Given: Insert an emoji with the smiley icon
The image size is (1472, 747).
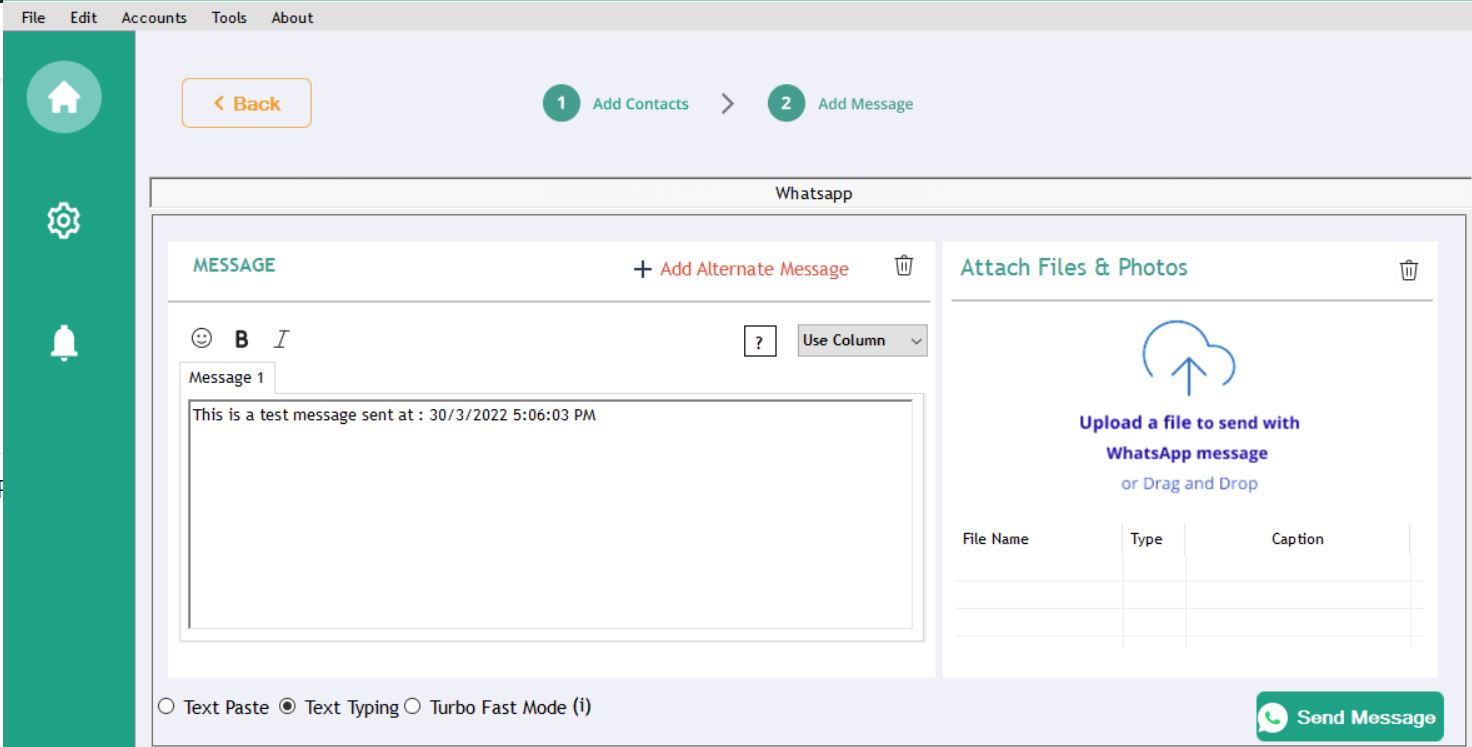Looking at the screenshot, I should click(x=202, y=339).
